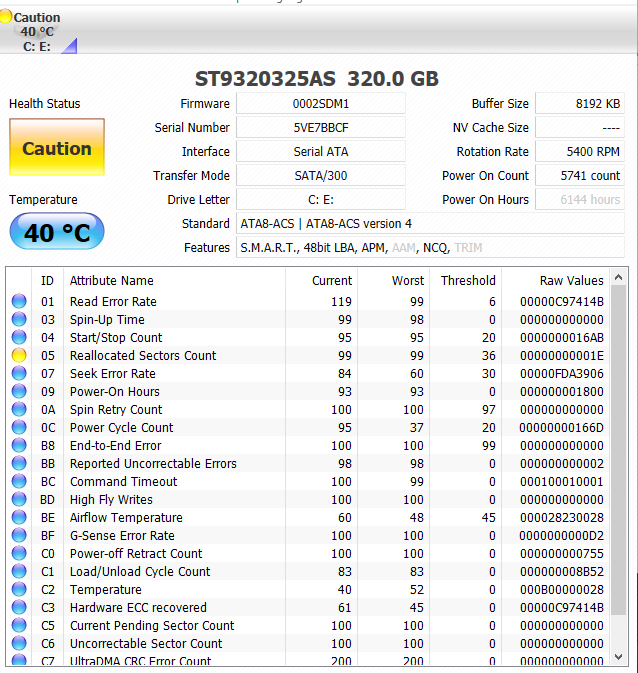The height and width of the screenshot is (673, 638).
Task: Click the blue status icon for Start/Stop Count
Action: [x=19, y=337]
